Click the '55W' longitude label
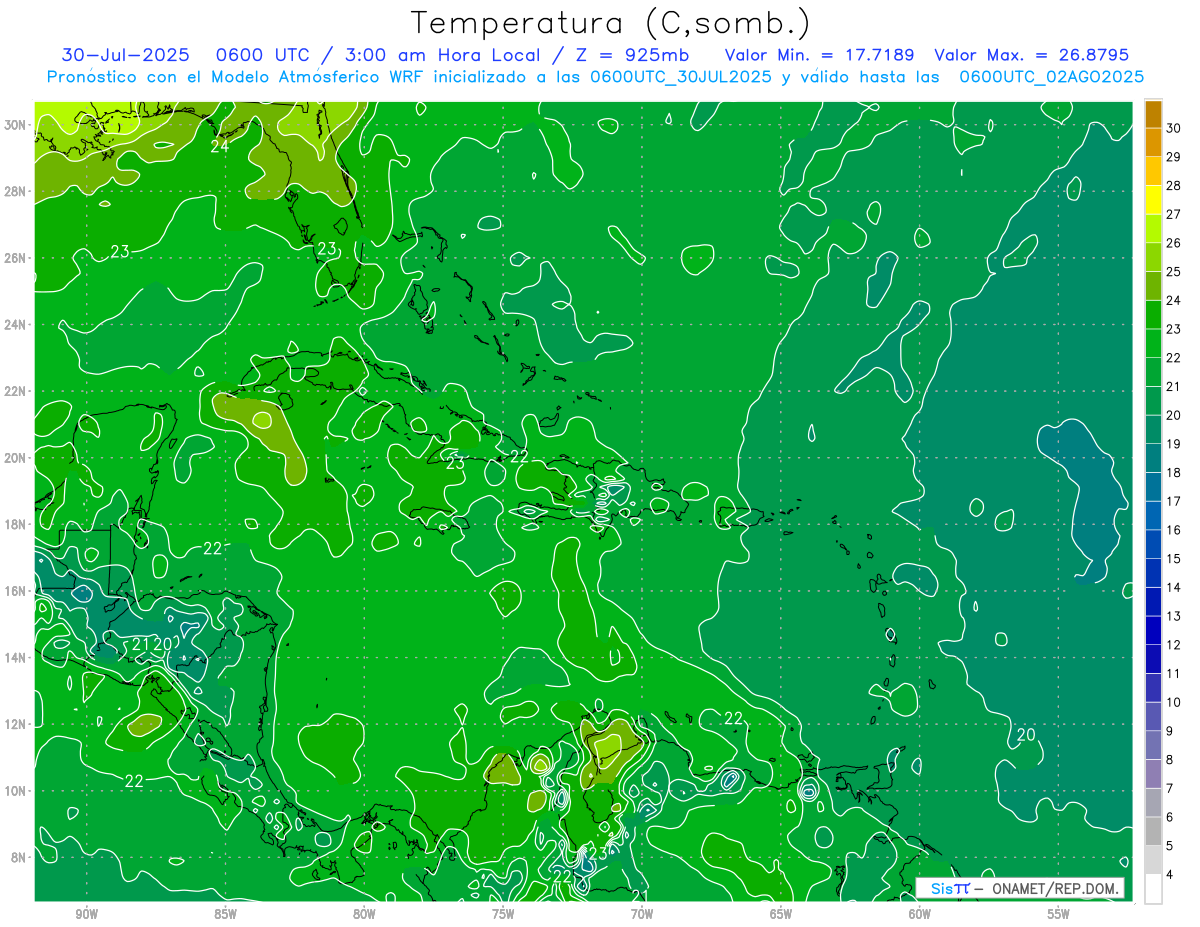Screen dimensions: 1200x927 pyautogui.click(x=1059, y=913)
